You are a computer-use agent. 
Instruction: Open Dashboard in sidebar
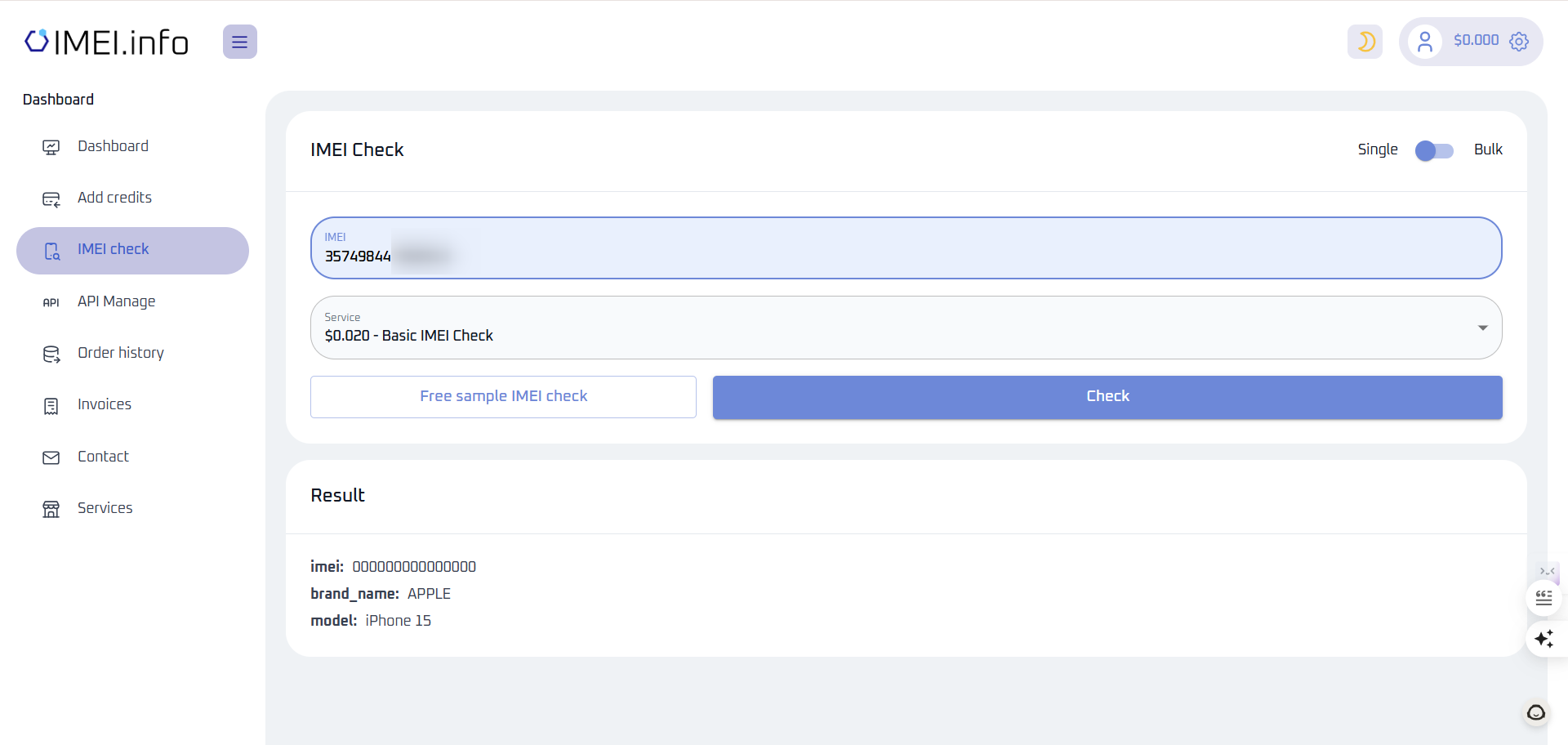coord(113,146)
